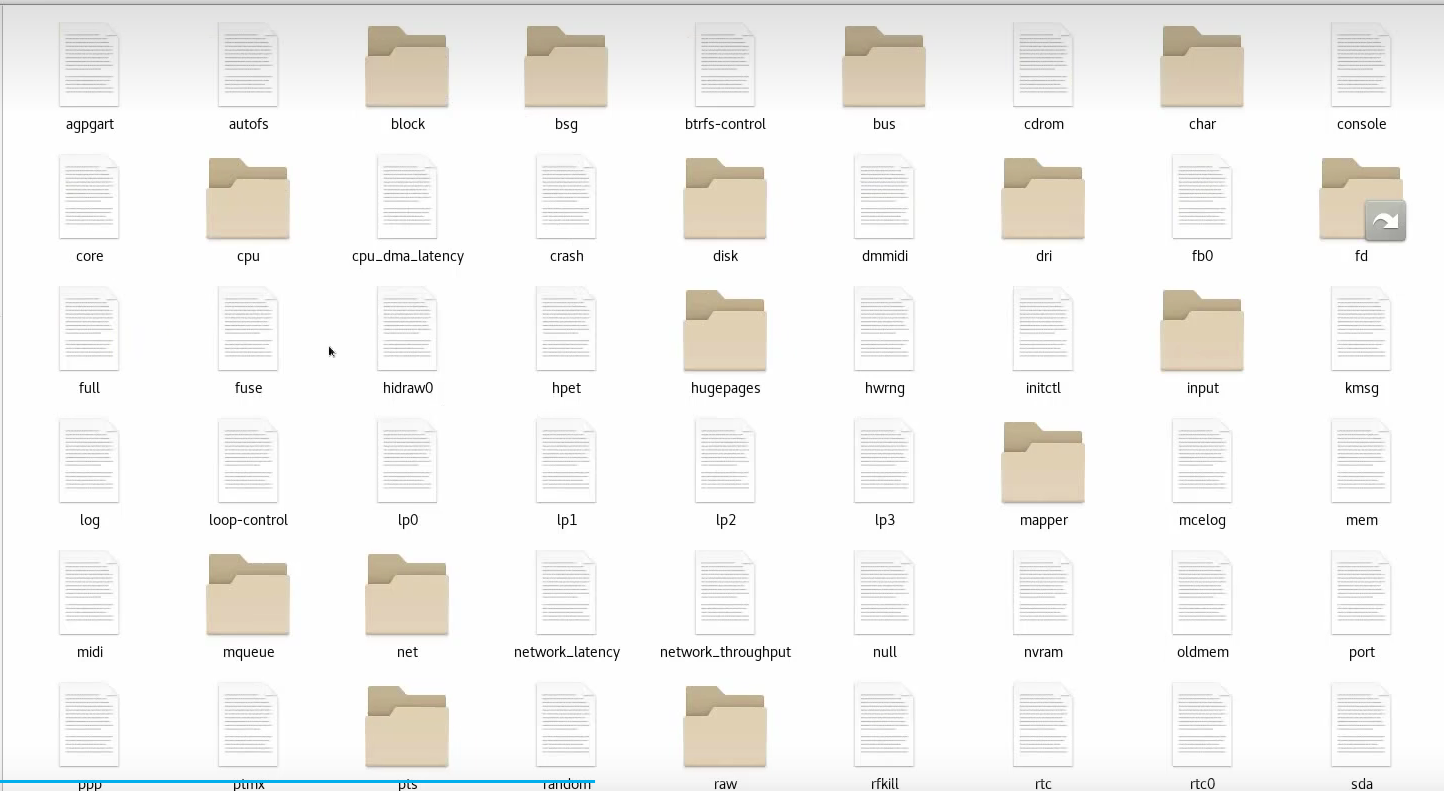Select the kmsg file icon
Image resolution: width=1444 pixels, height=791 pixels.
point(1361,329)
